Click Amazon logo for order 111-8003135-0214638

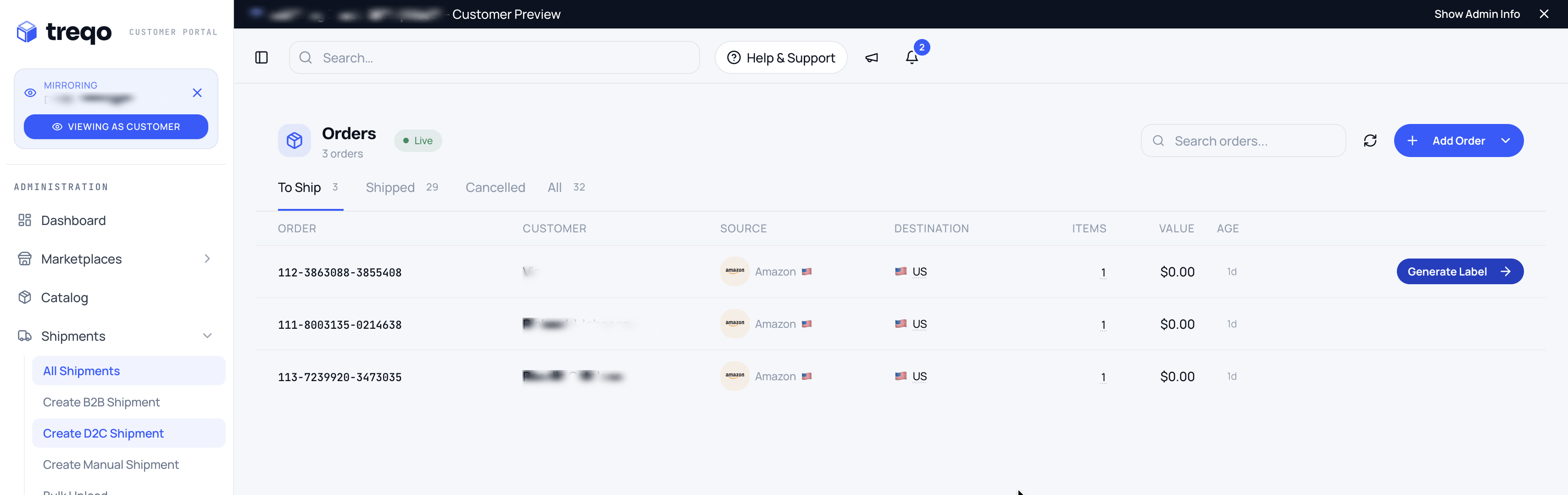pyautogui.click(x=735, y=324)
